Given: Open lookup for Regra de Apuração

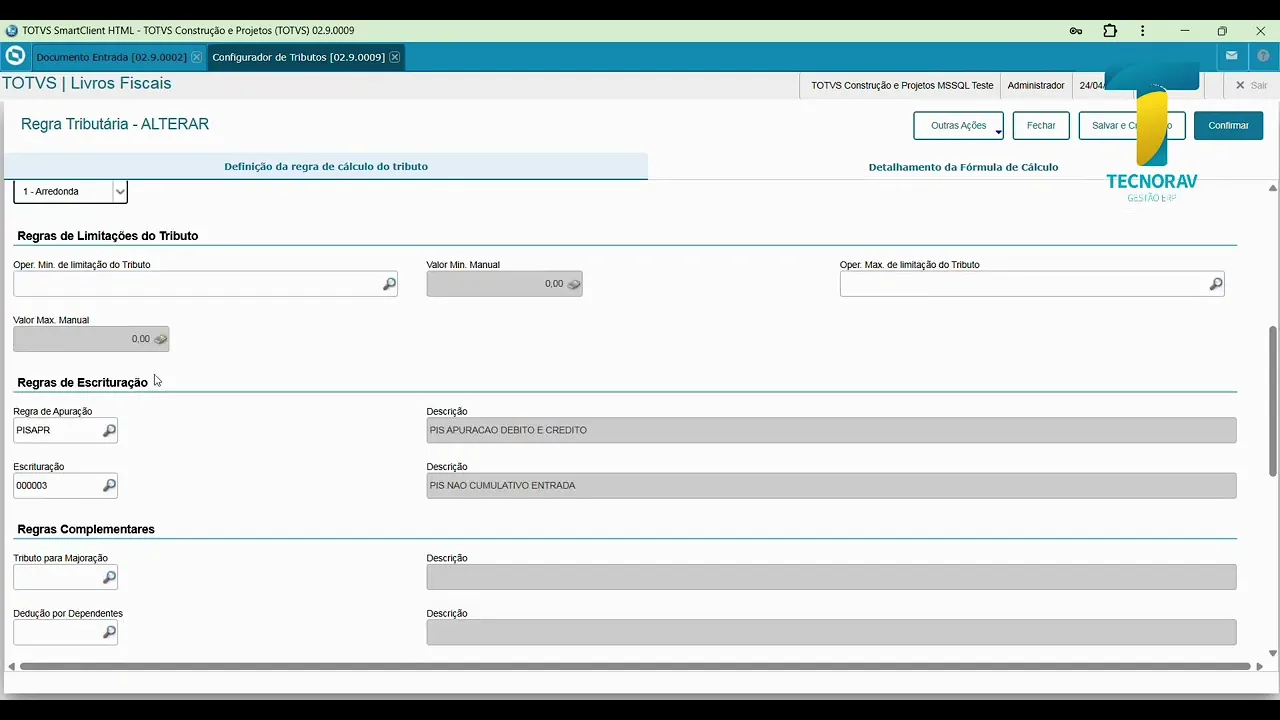Looking at the screenshot, I should coord(109,430).
